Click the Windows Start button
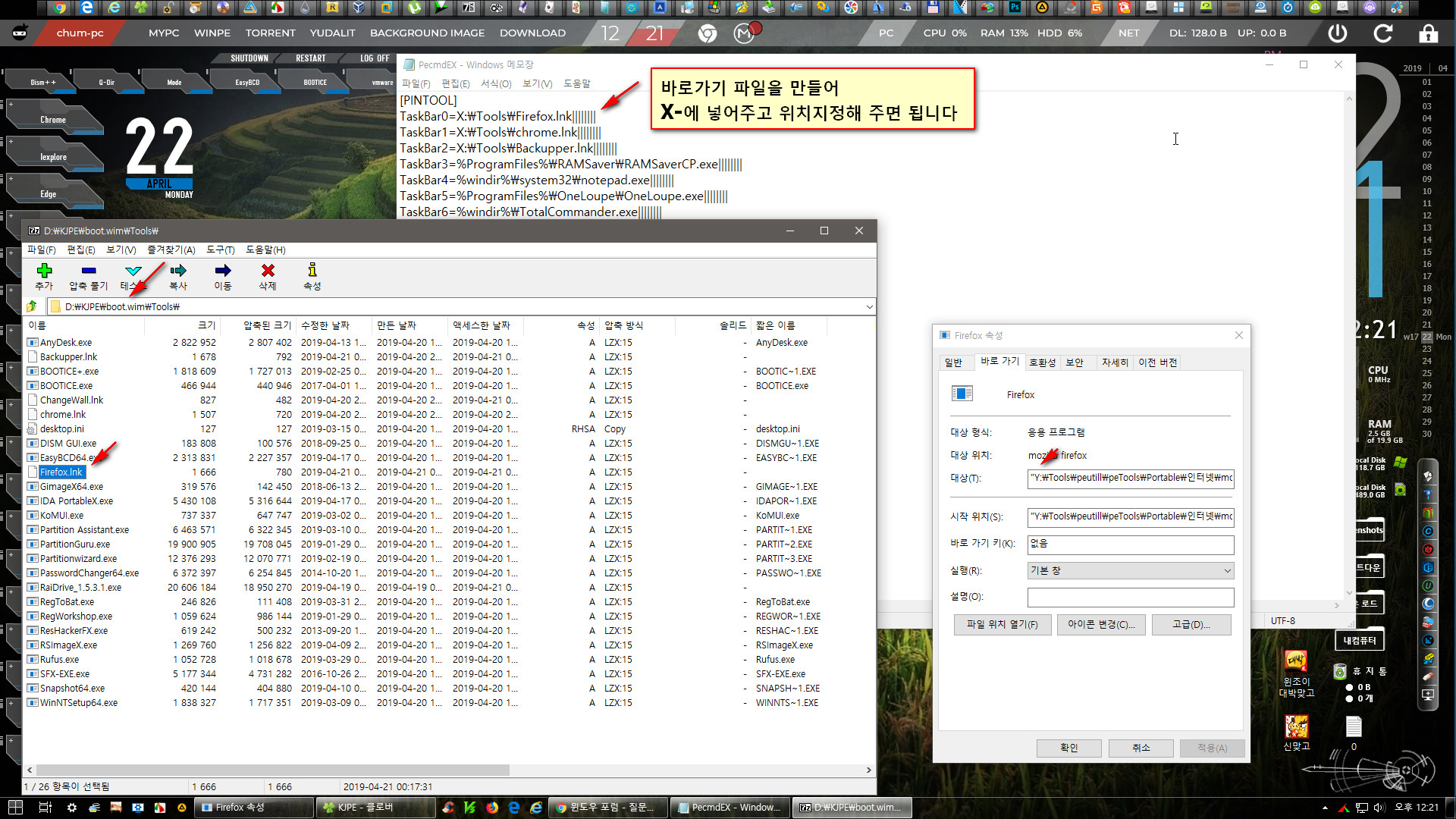 click(15, 808)
